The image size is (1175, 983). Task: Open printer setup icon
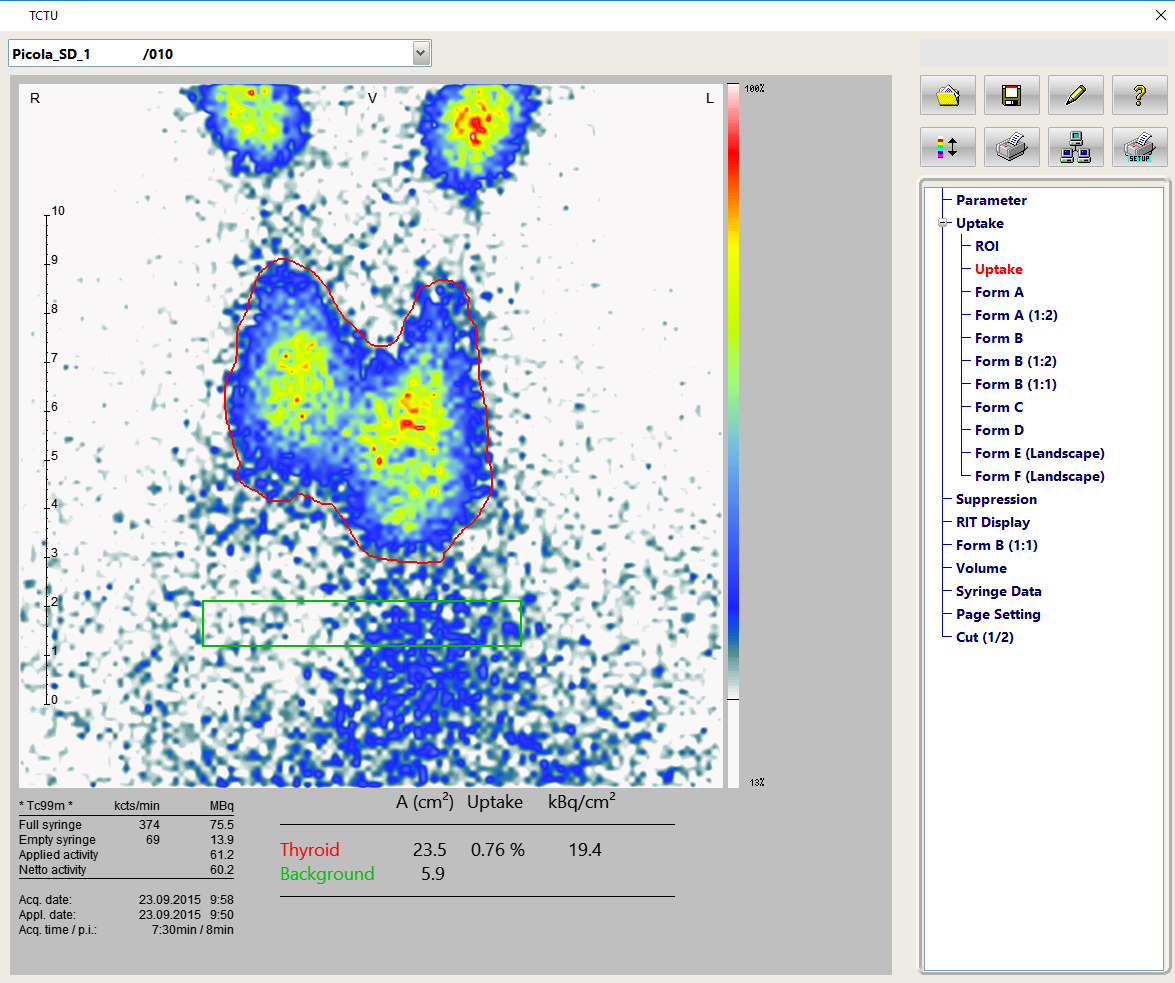pos(1139,147)
